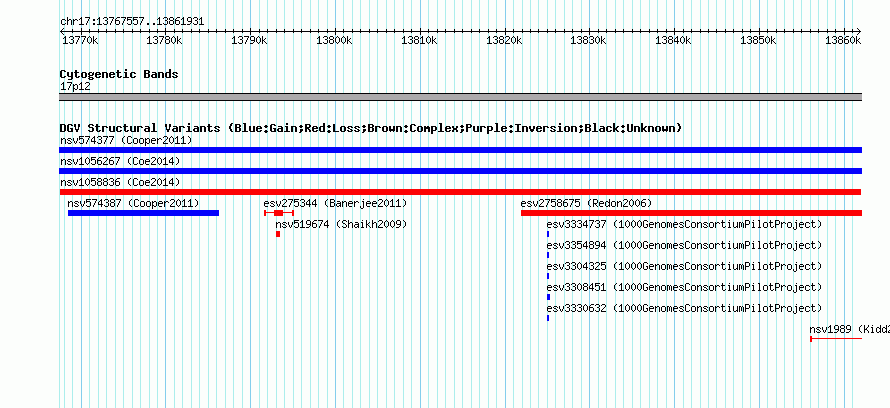The width and height of the screenshot is (890, 408).
Task: Click the 13810k ruler position
Action: pyautogui.click(x=419, y=40)
